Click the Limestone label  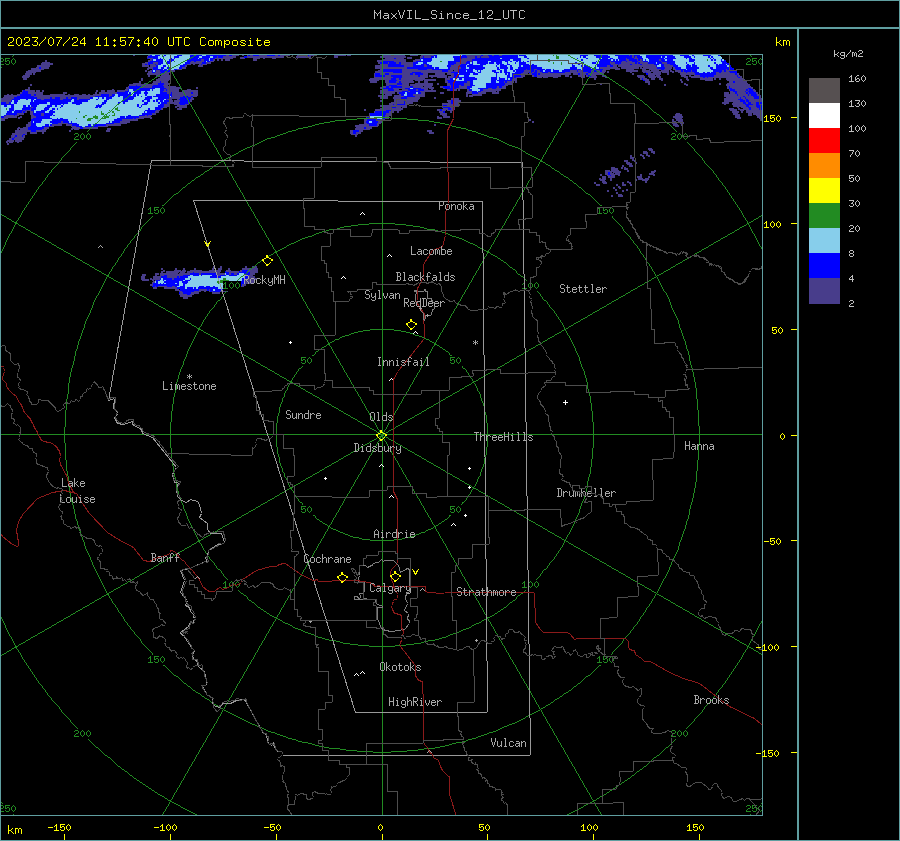(x=189, y=386)
